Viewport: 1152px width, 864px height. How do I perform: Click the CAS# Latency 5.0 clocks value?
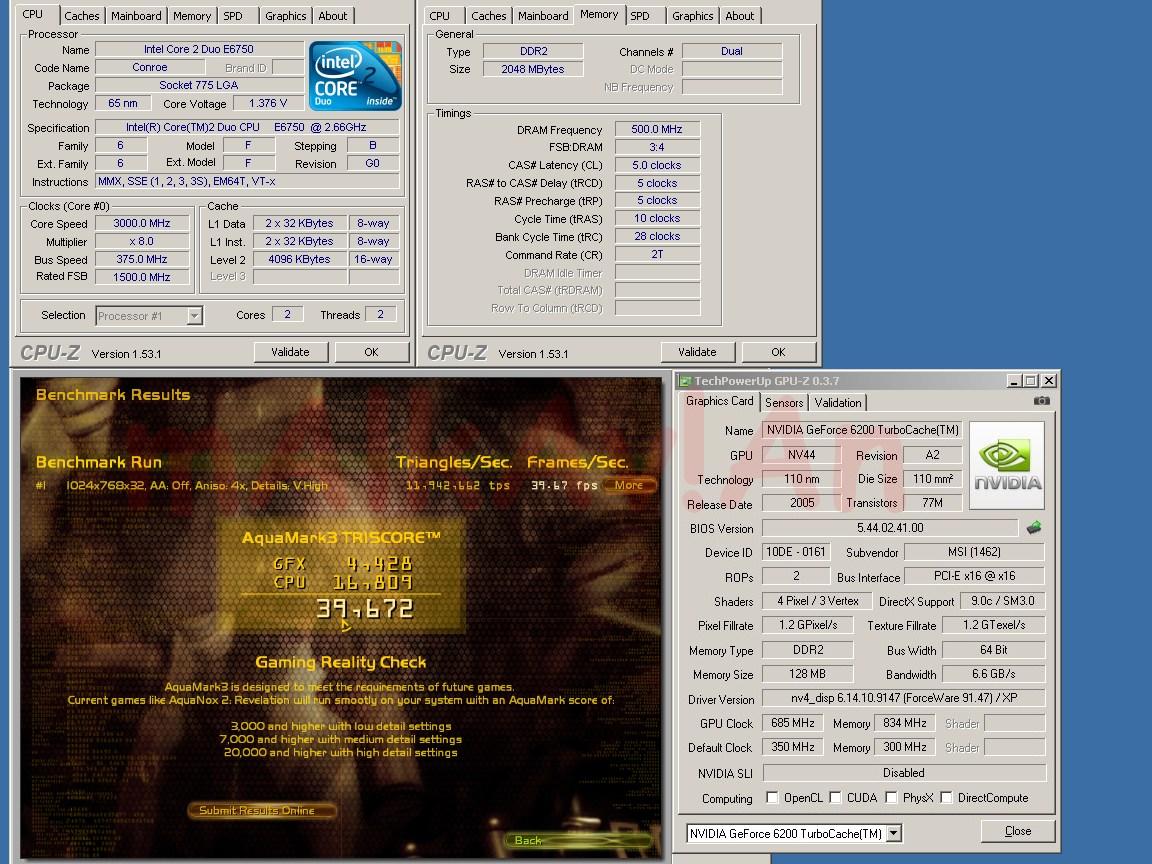pos(657,165)
